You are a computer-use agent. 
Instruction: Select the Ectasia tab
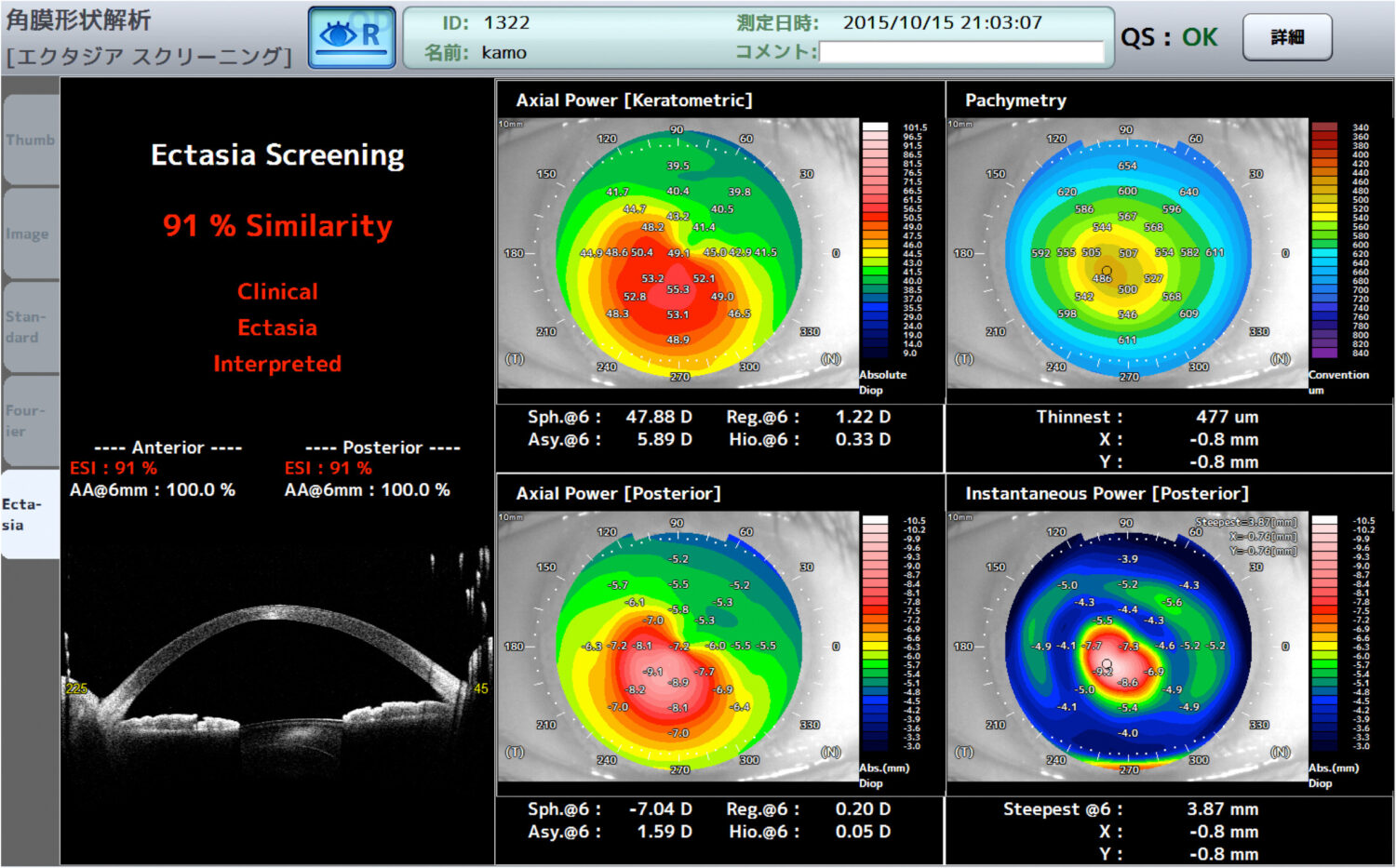pos(30,514)
